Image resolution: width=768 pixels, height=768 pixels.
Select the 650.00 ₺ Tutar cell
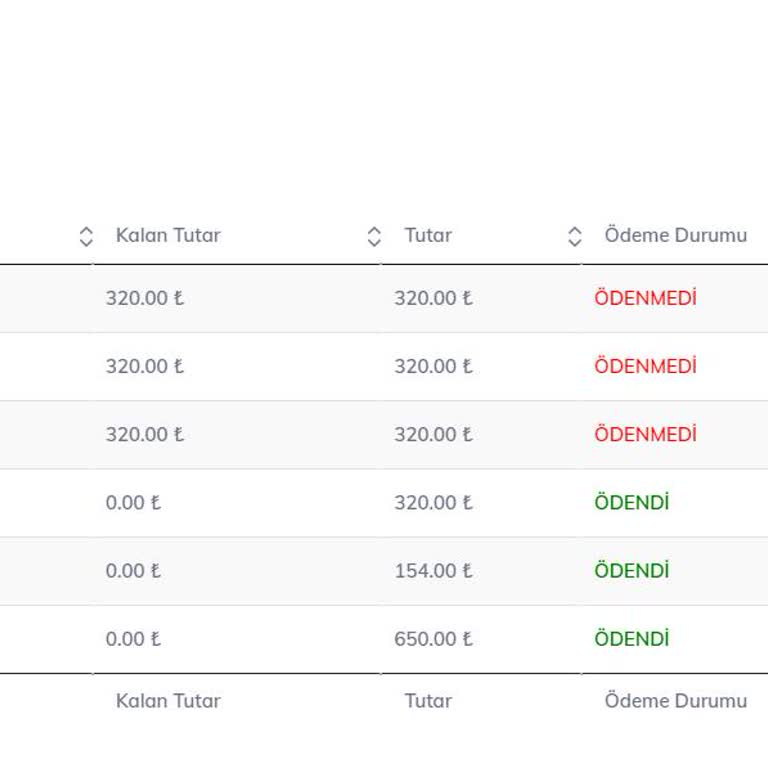[433, 639]
